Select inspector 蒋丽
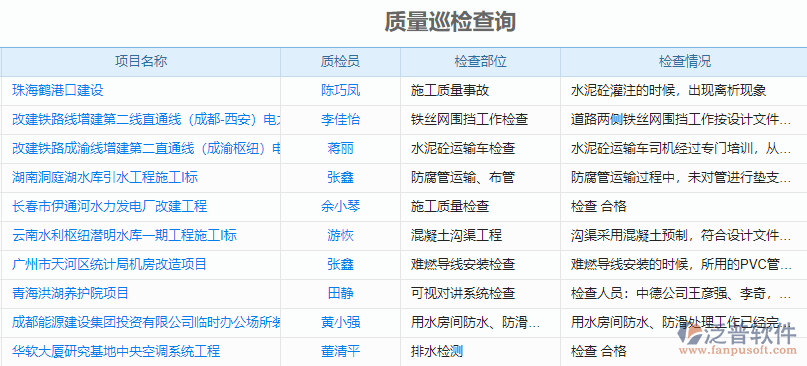Image resolution: width=807 pixels, height=366 pixels. [340, 149]
